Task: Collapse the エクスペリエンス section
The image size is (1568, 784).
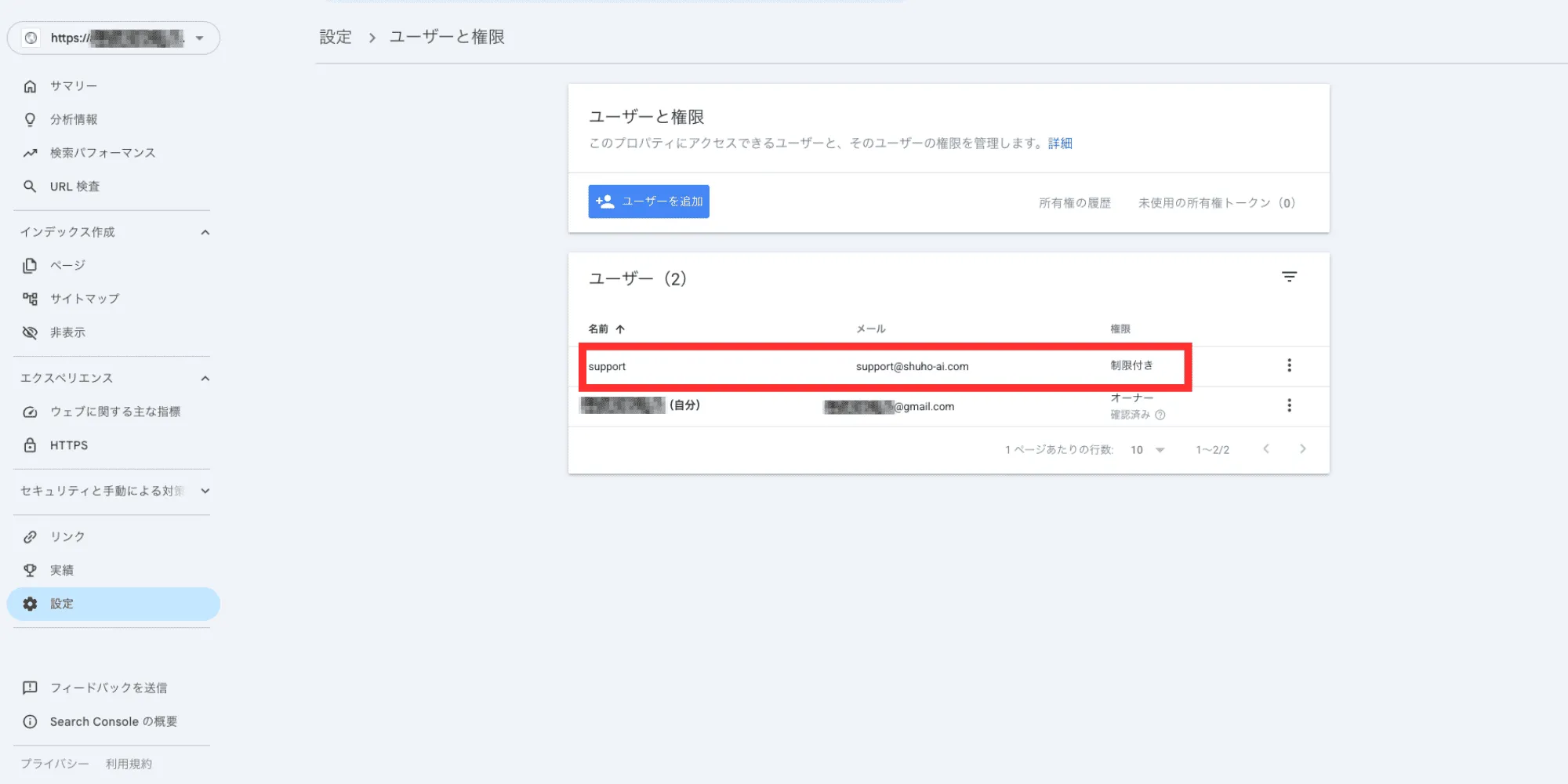Action: 205,379
